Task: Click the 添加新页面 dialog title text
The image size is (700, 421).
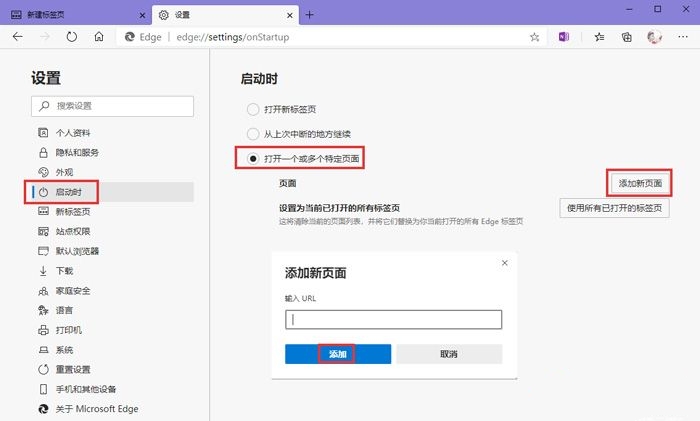Action: pyautogui.click(x=316, y=273)
